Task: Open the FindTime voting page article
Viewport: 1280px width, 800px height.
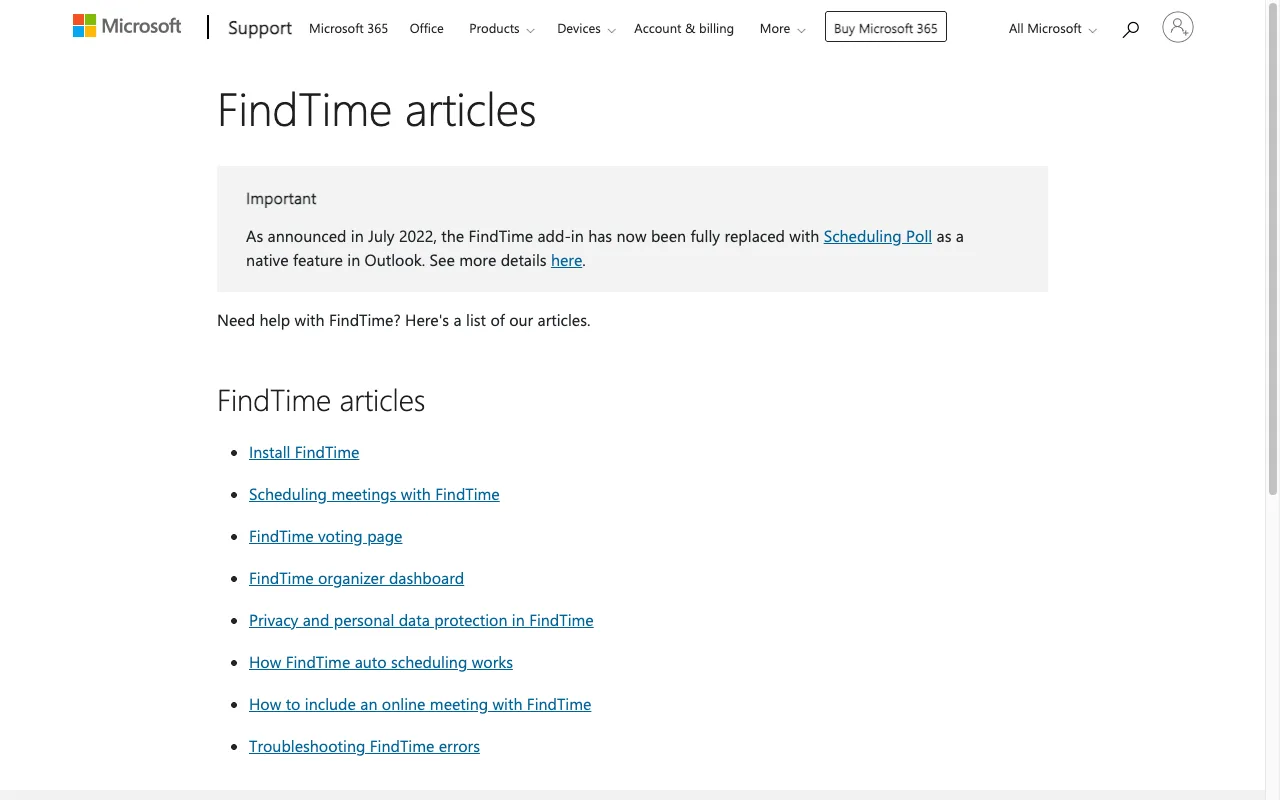Action: click(x=325, y=536)
